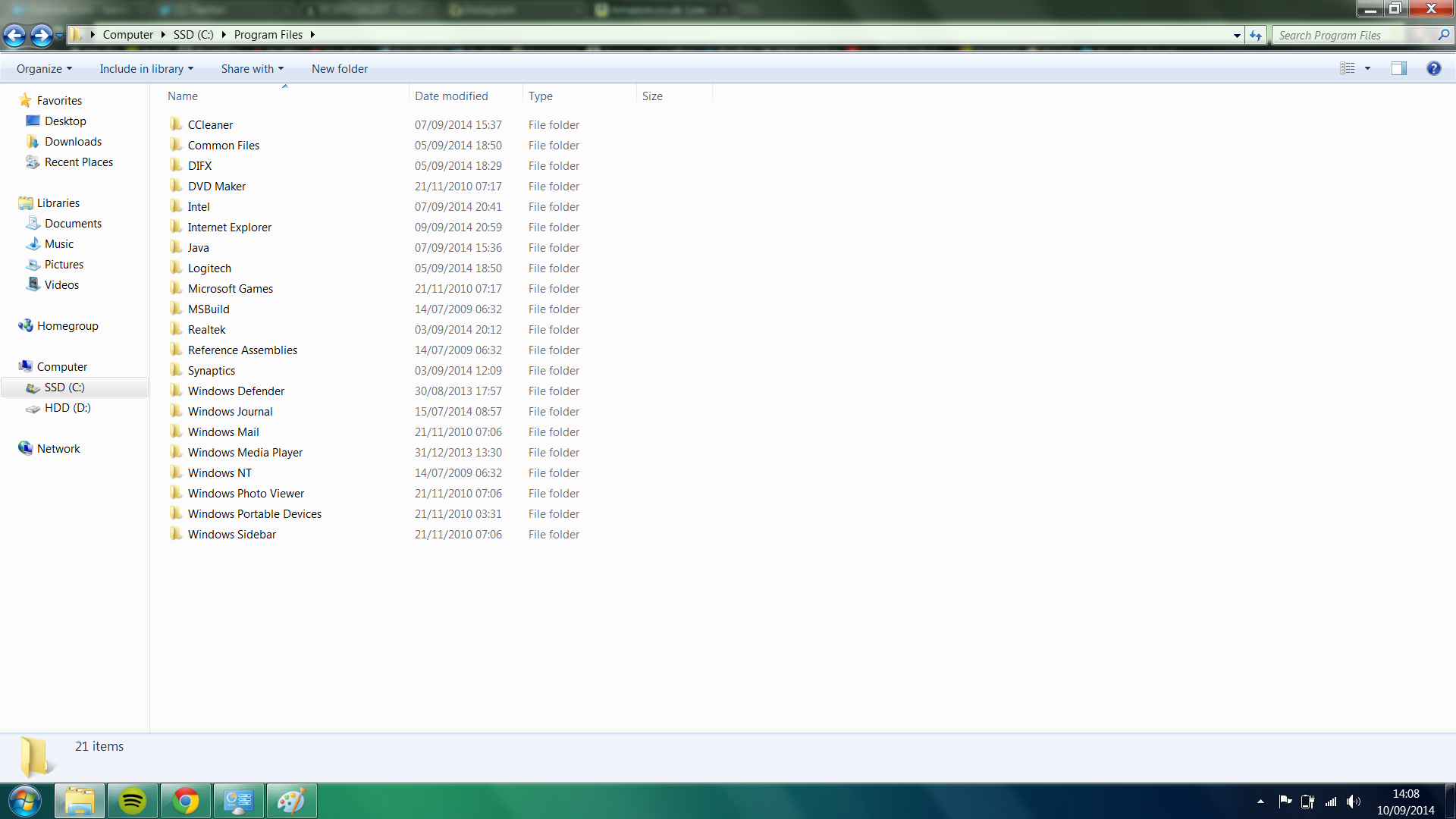Open Spotify from the taskbar
This screenshot has height=819, width=1456.
tap(133, 801)
